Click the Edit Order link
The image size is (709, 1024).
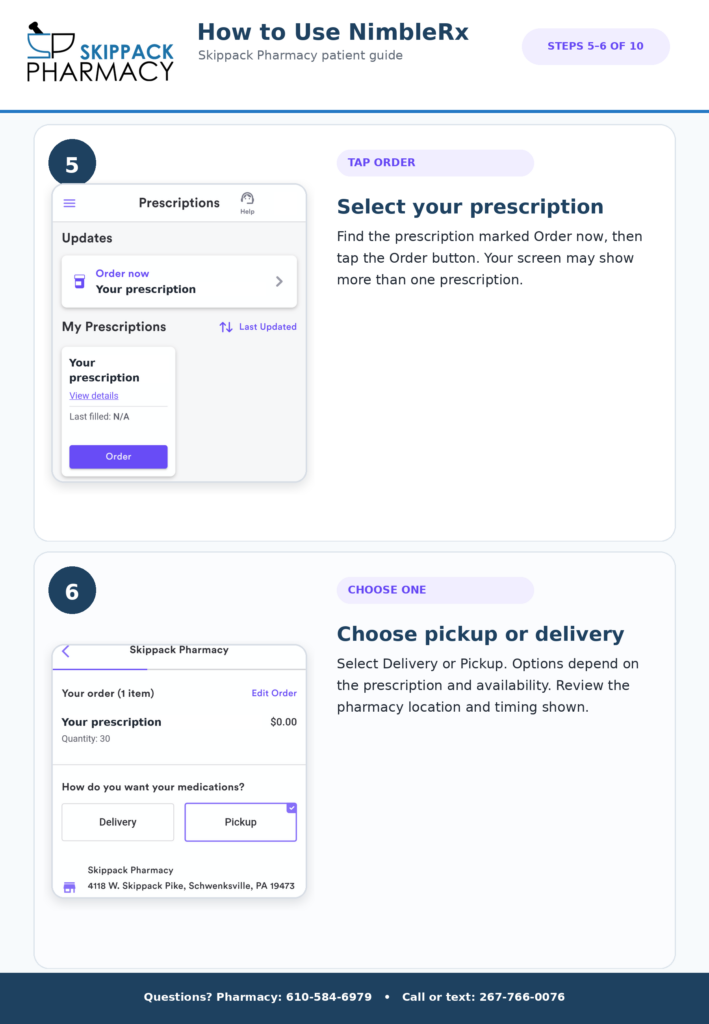tap(274, 693)
